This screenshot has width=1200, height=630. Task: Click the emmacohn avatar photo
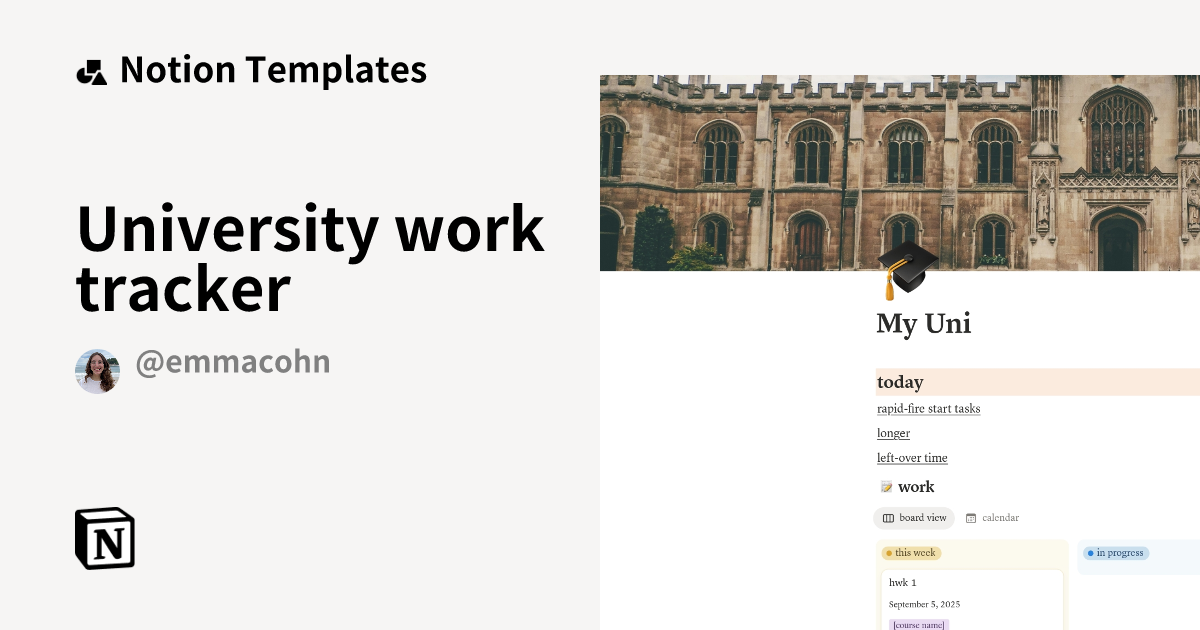coord(97,371)
